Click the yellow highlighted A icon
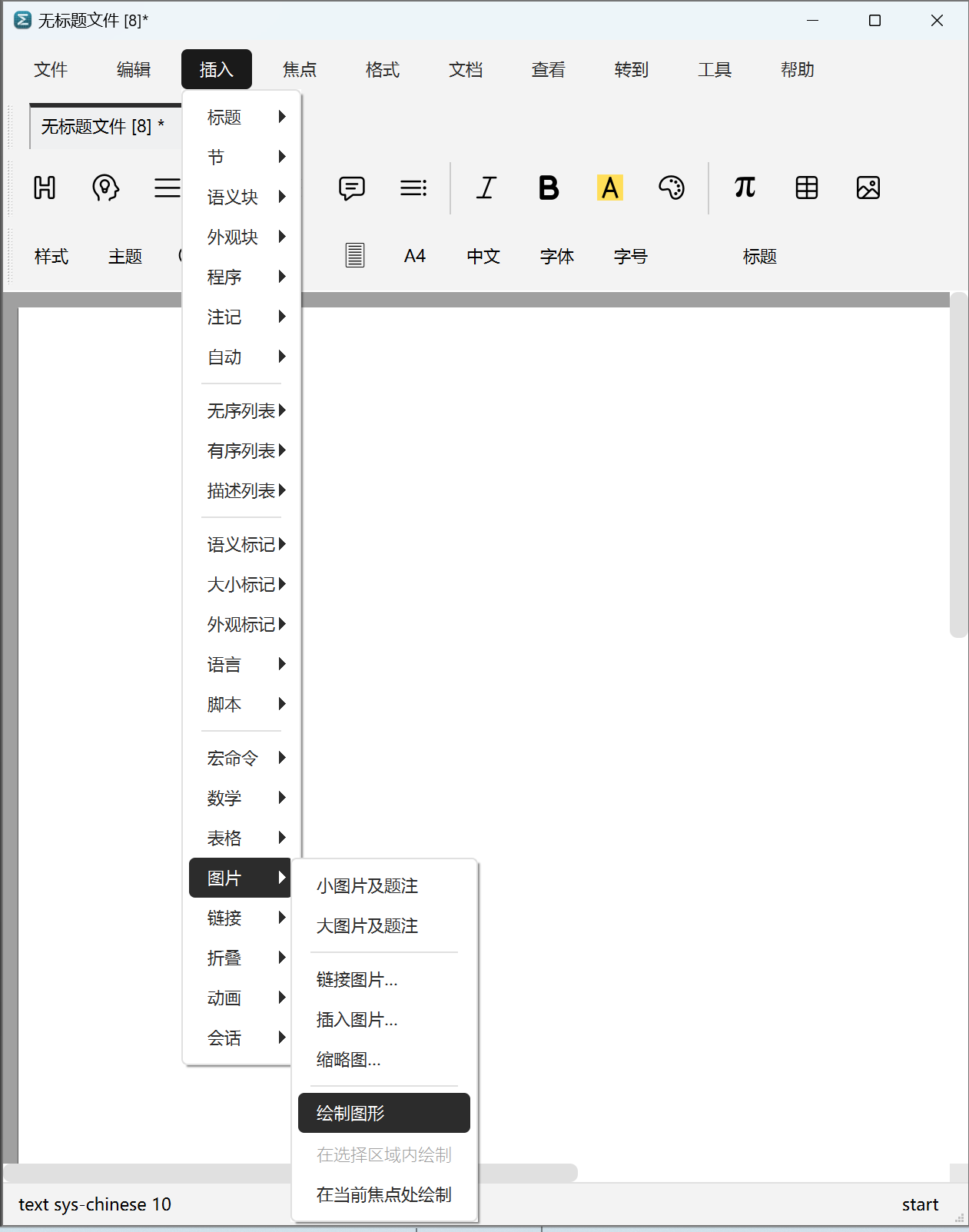This screenshot has height=1232, width=969. coord(610,188)
